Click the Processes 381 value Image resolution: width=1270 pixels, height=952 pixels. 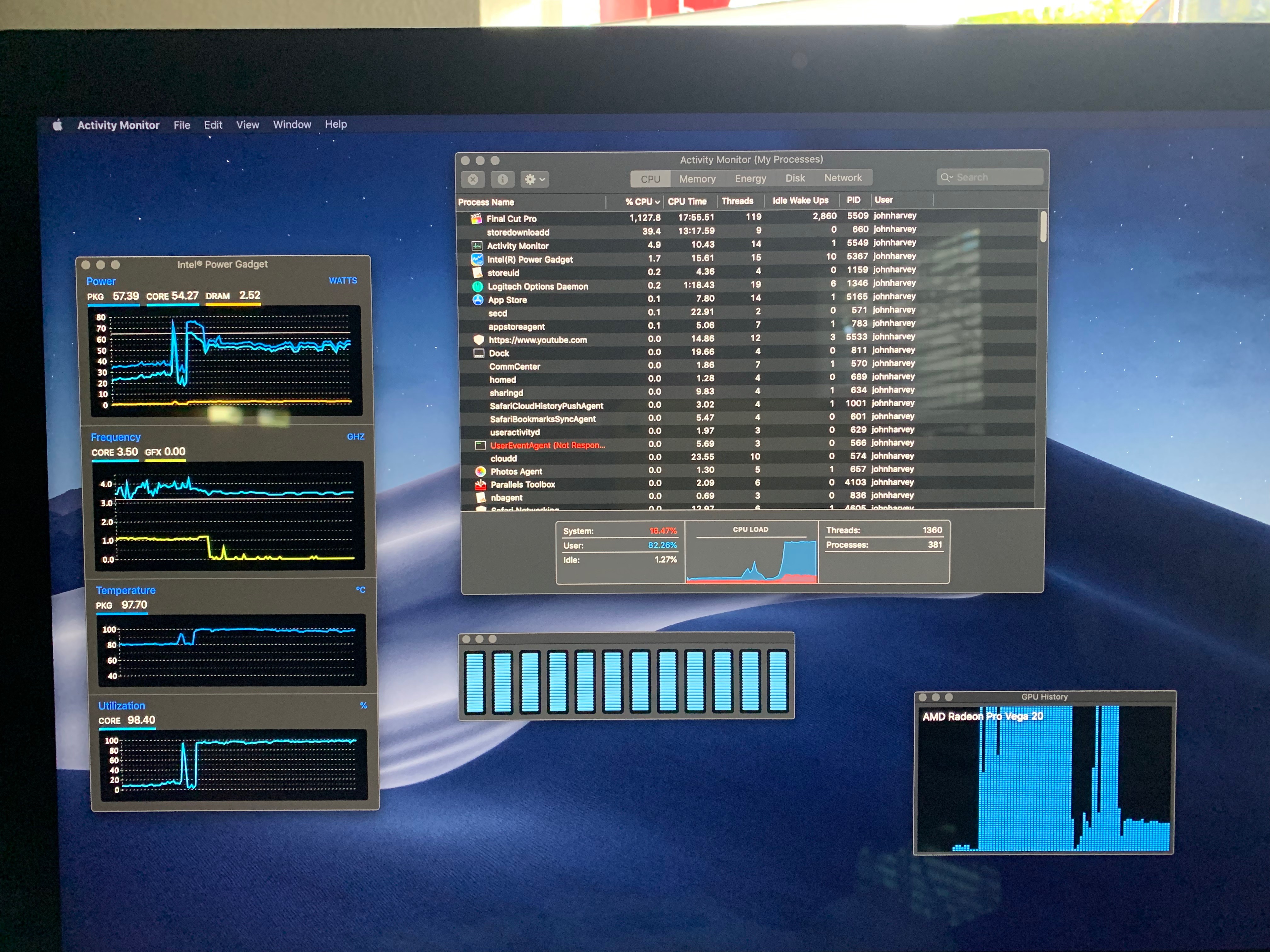coord(935,545)
